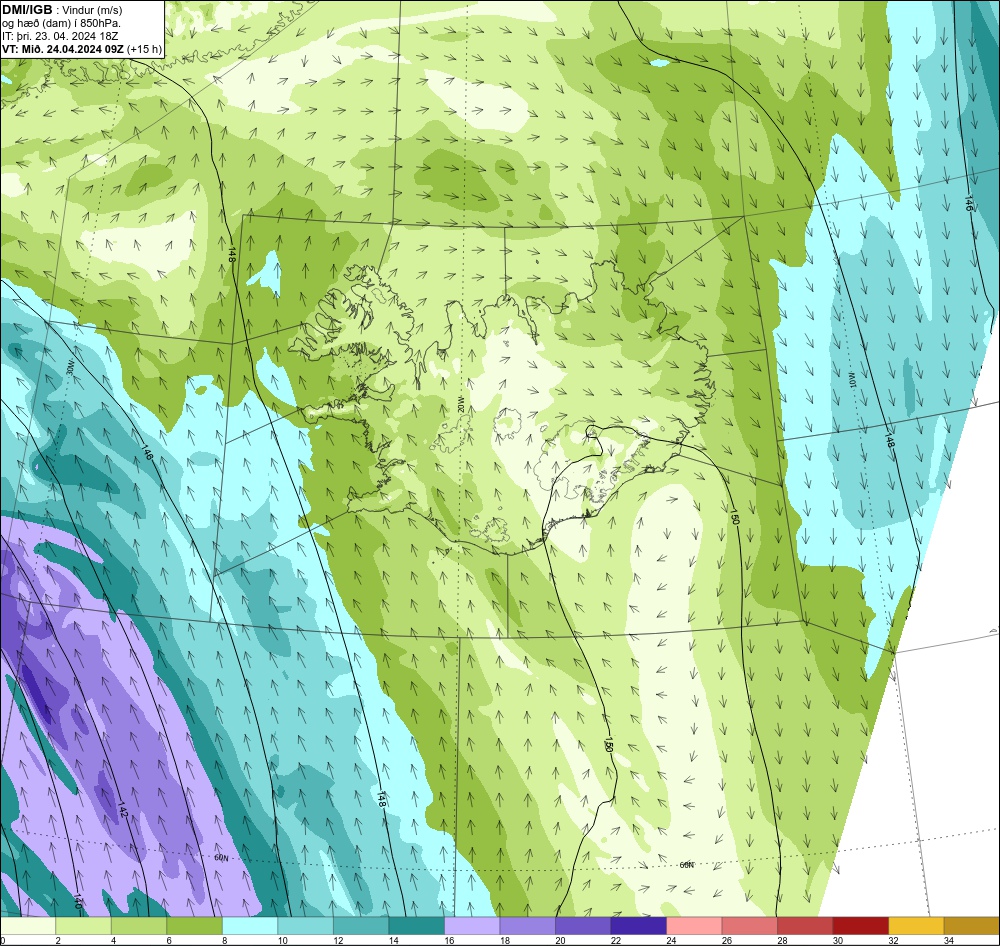Click the '10W' meridian label
This screenshot has width=1000, height=946.
pos(851,379)
